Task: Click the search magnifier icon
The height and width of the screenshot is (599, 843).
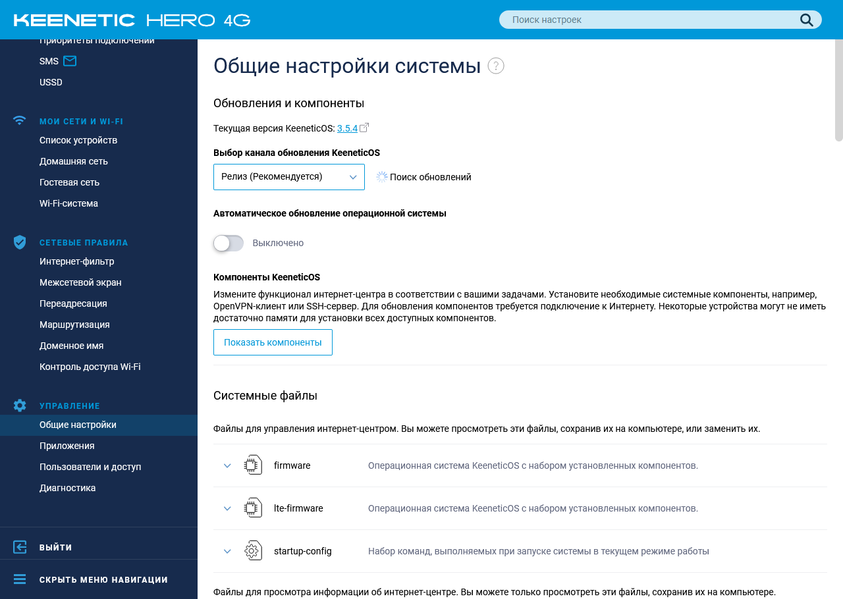Action: [x=806, y=20]
